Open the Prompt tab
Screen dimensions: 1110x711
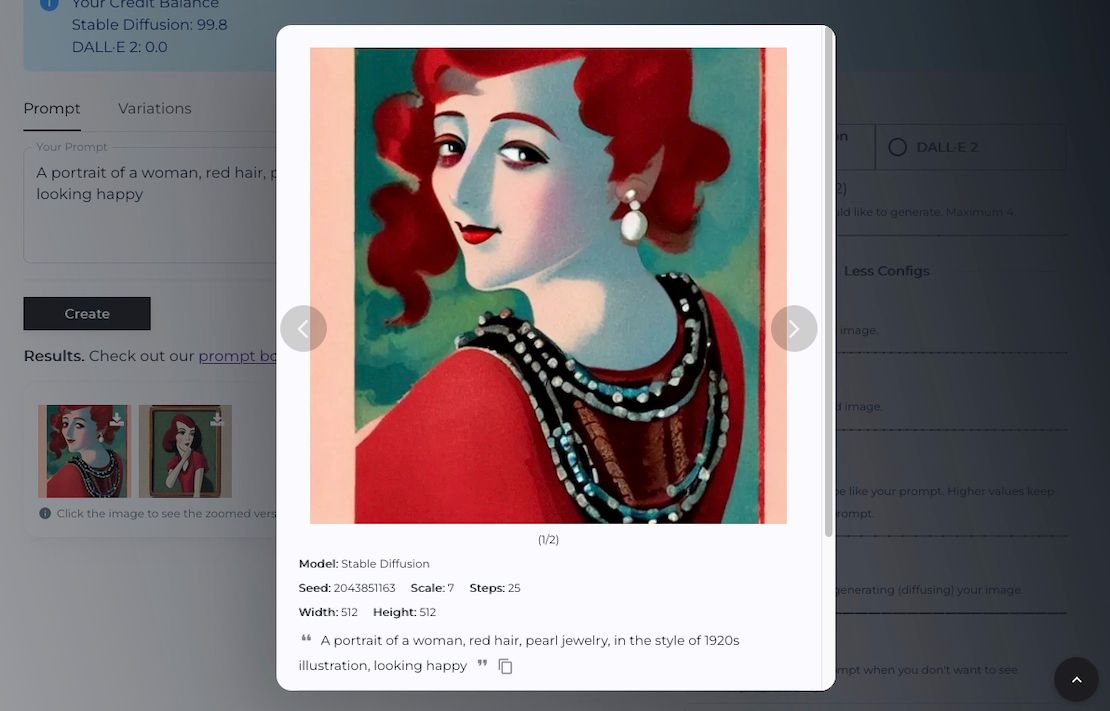[x=52, y=108]
